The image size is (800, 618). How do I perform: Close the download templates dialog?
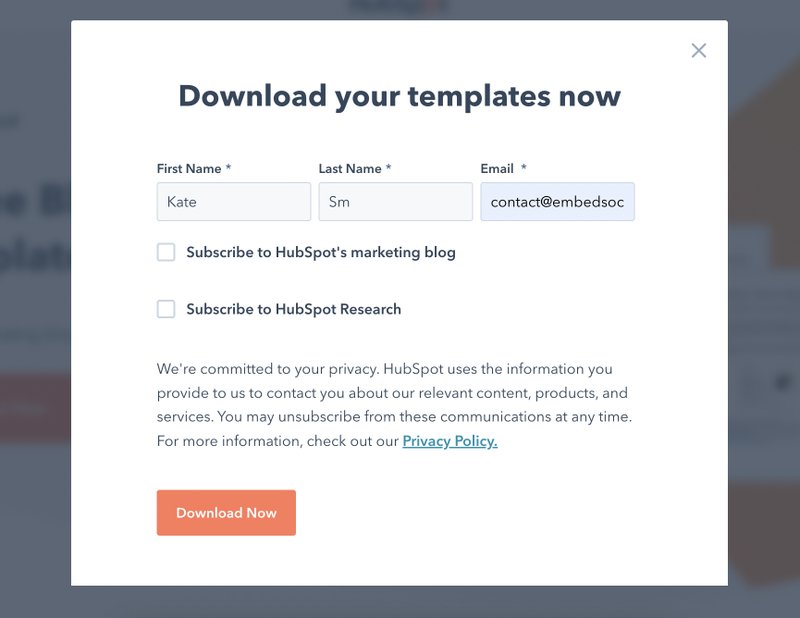(x=698, y=51)
